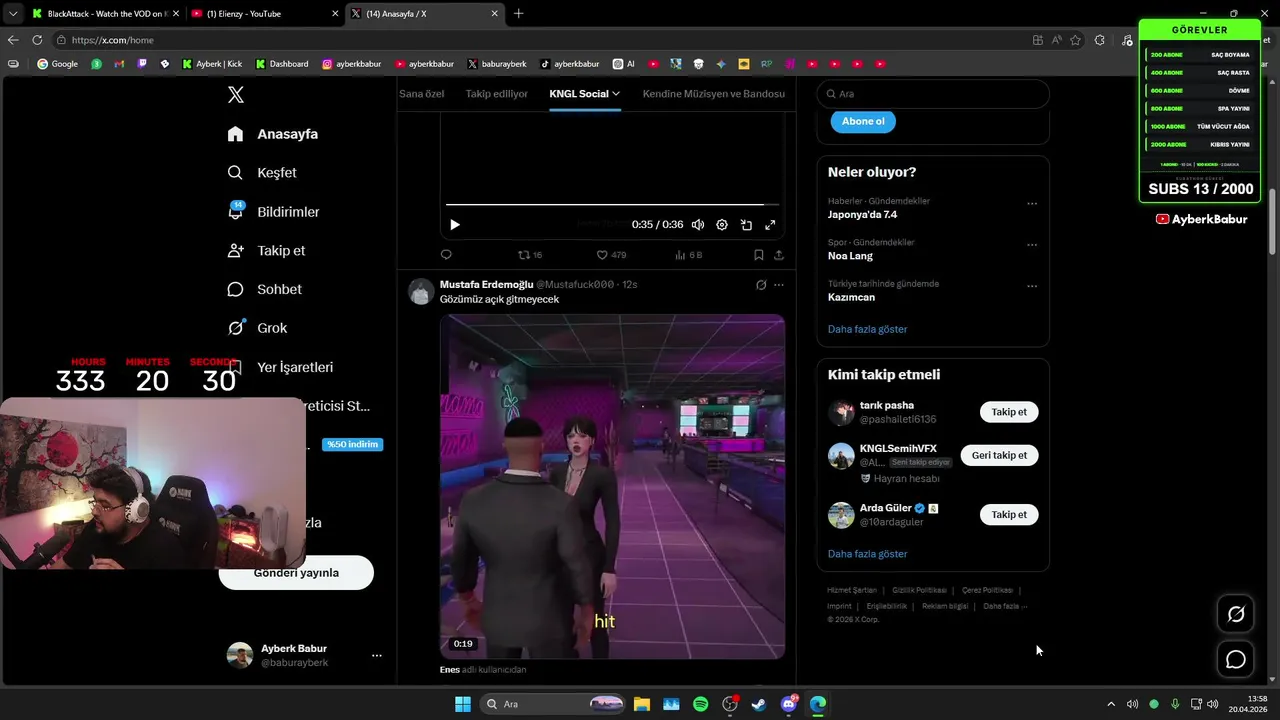
Task: Show hidden system tray icons
Action: coord(1110,704)
